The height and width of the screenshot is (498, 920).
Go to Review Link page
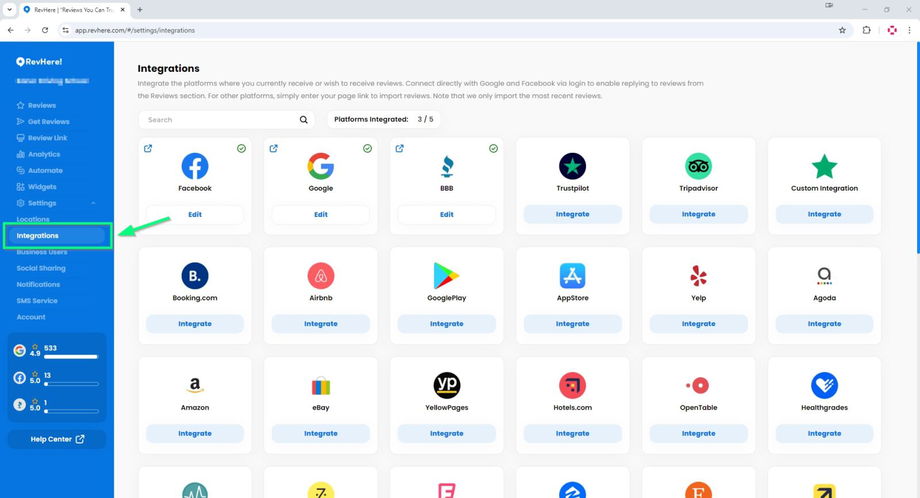pyautogui.click(x=42, y=138)
